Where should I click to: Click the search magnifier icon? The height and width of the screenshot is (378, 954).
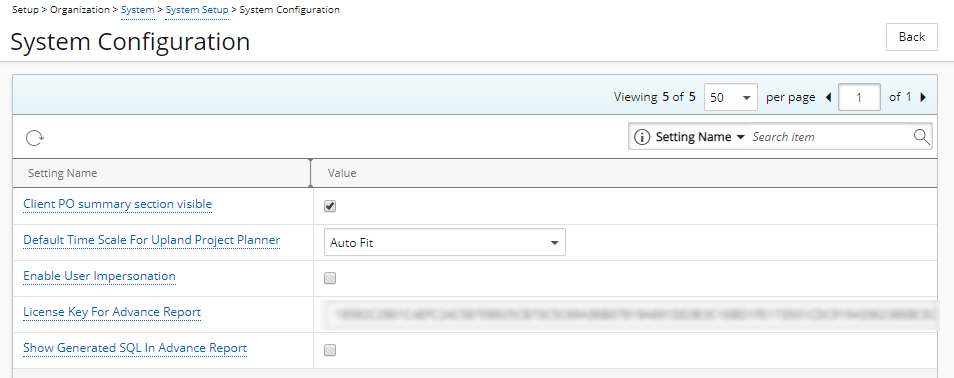(x=922, y=136)
